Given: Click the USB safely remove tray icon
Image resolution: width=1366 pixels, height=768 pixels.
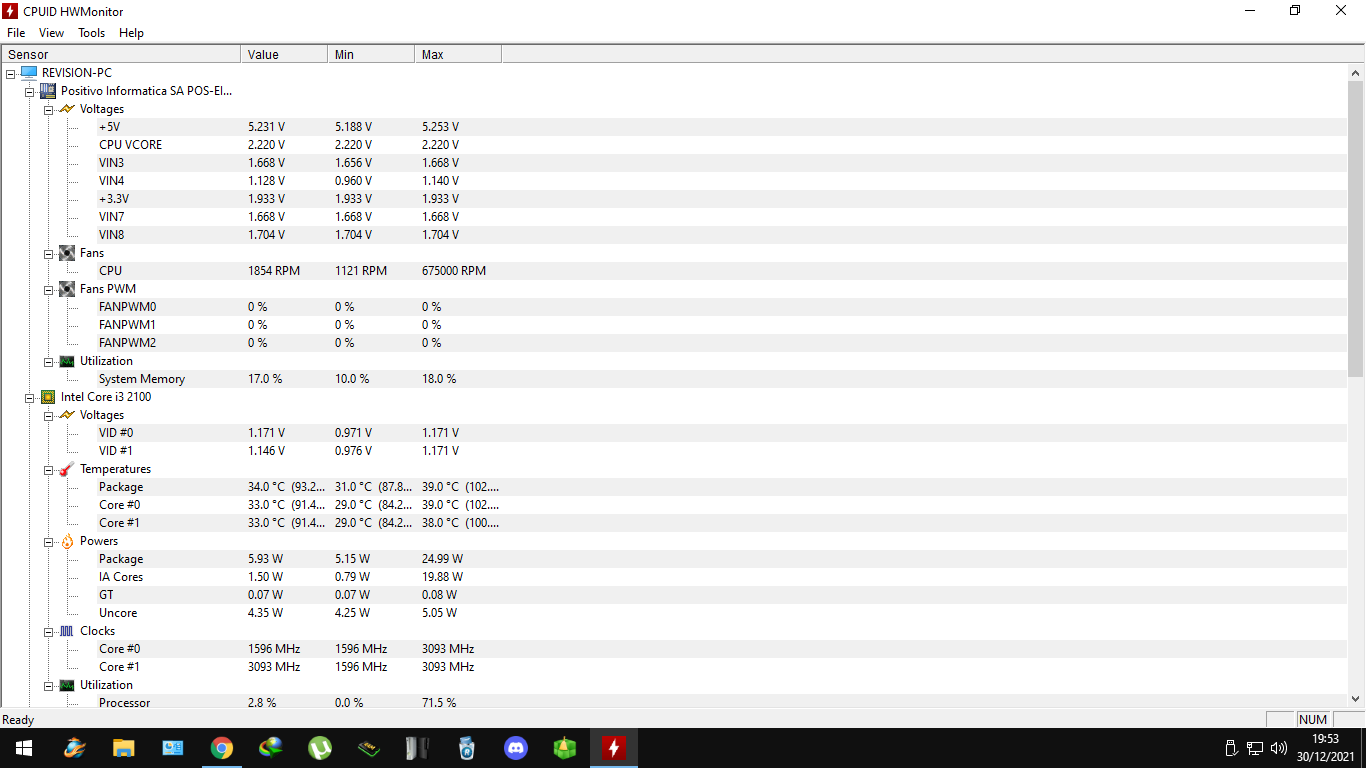Looking at the screenshot, I should tap(1232, 748).
